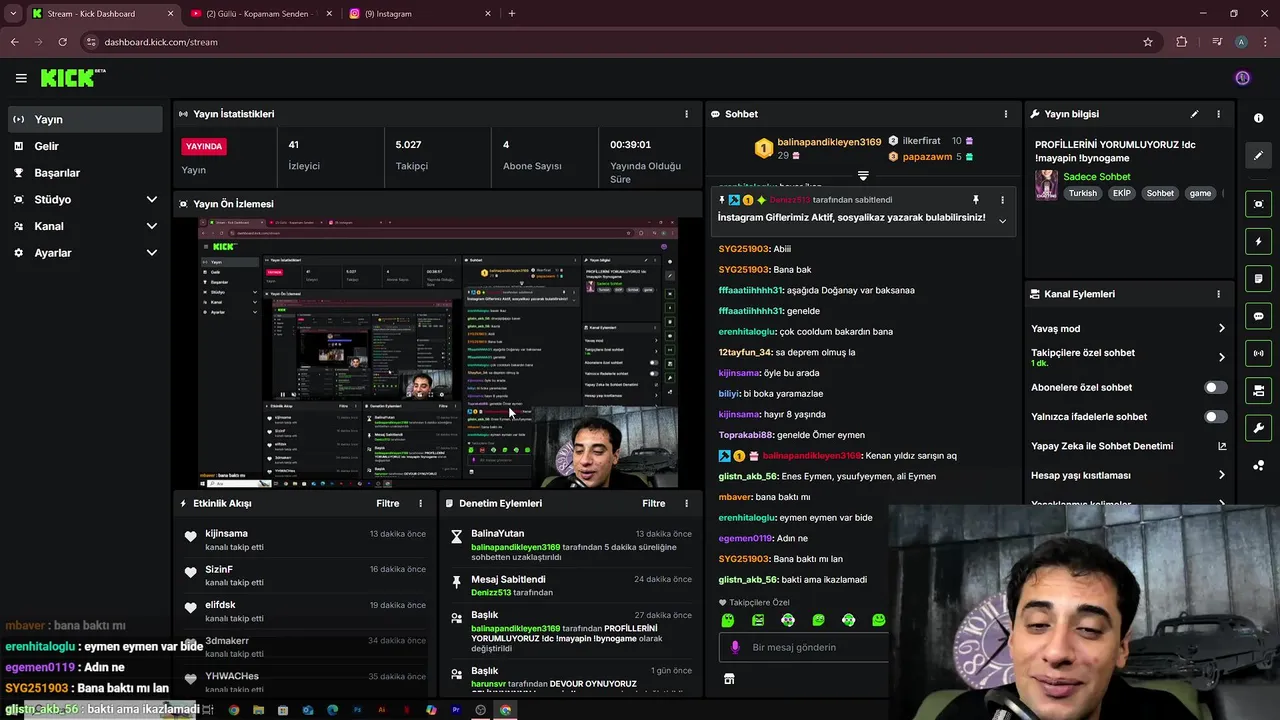The width and height of the screenshot is (1280, 720).
Task: Toggle the channel actions widget icon in sidebar
Action: (x=1258, y=391)
